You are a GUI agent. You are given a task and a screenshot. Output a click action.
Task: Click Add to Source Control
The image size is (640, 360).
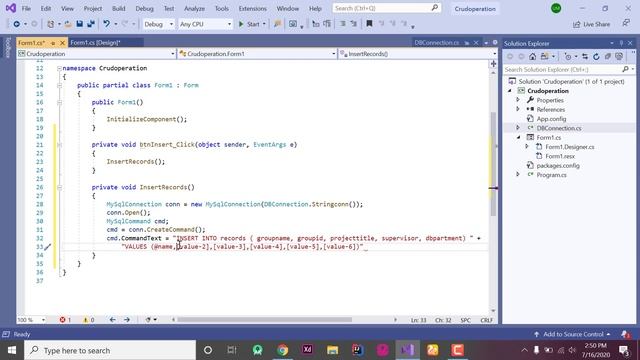coord(573,334)
